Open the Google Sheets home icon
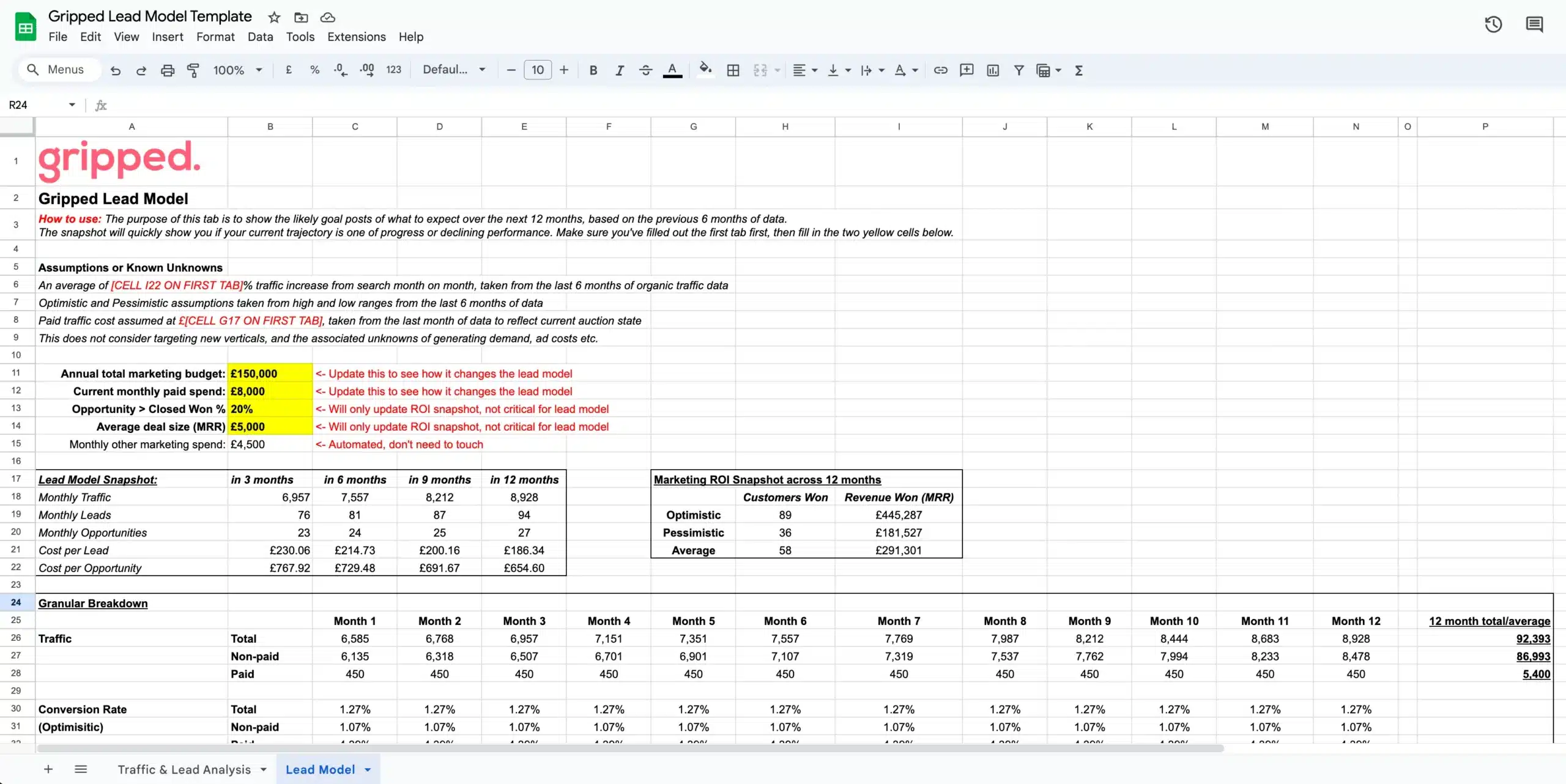The height and width of the screenshot is (784, 1566). click(x=25, y=27)
